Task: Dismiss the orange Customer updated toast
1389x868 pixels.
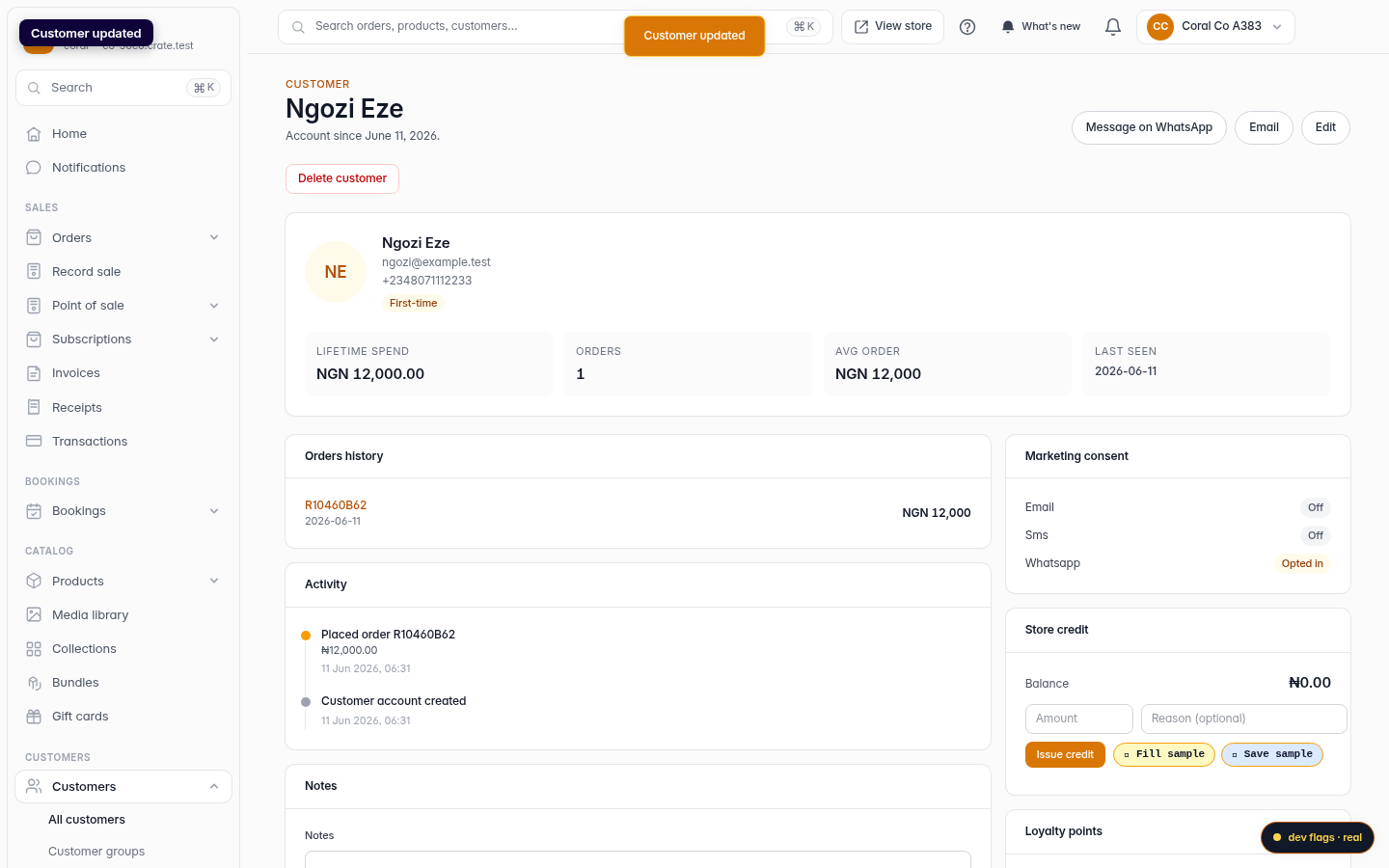Action: (x=694, y=36)
